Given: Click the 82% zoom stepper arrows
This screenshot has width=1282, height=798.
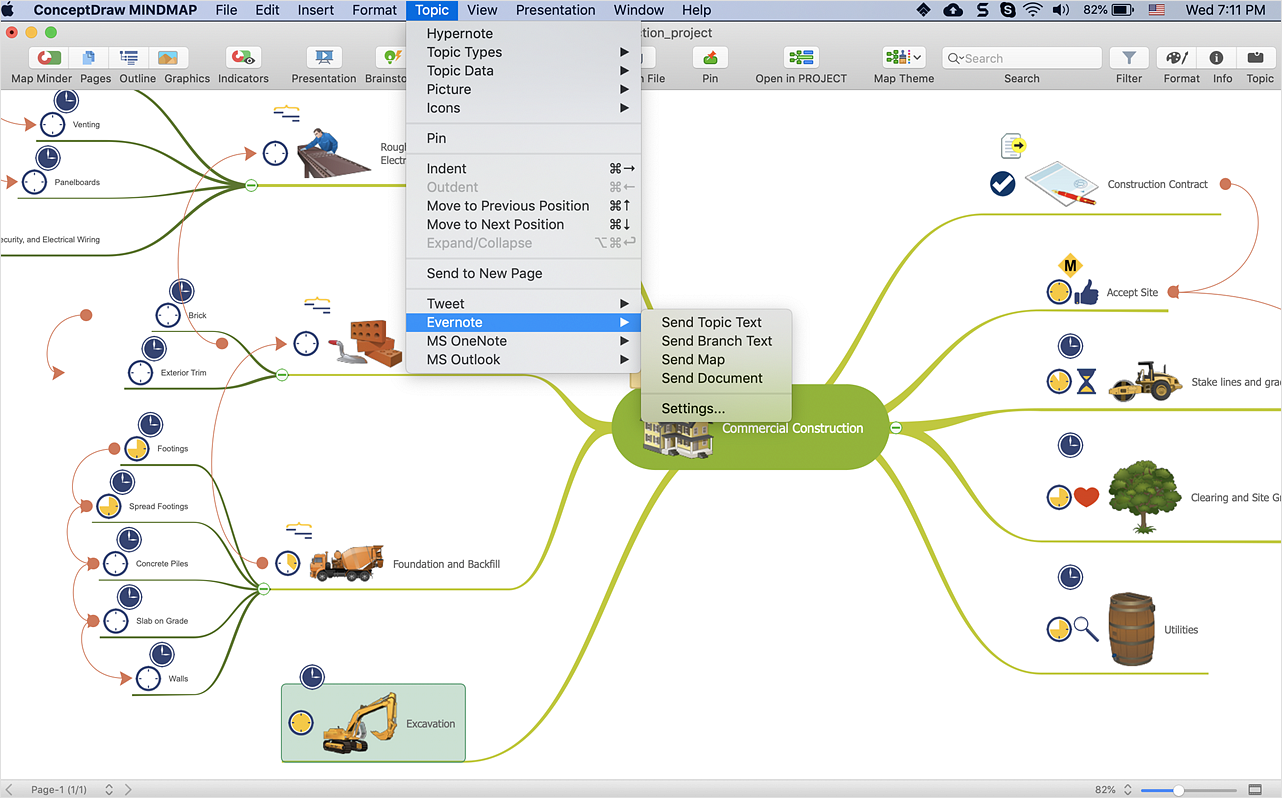Looking at the screenshot, I should tap(1128, 790).
